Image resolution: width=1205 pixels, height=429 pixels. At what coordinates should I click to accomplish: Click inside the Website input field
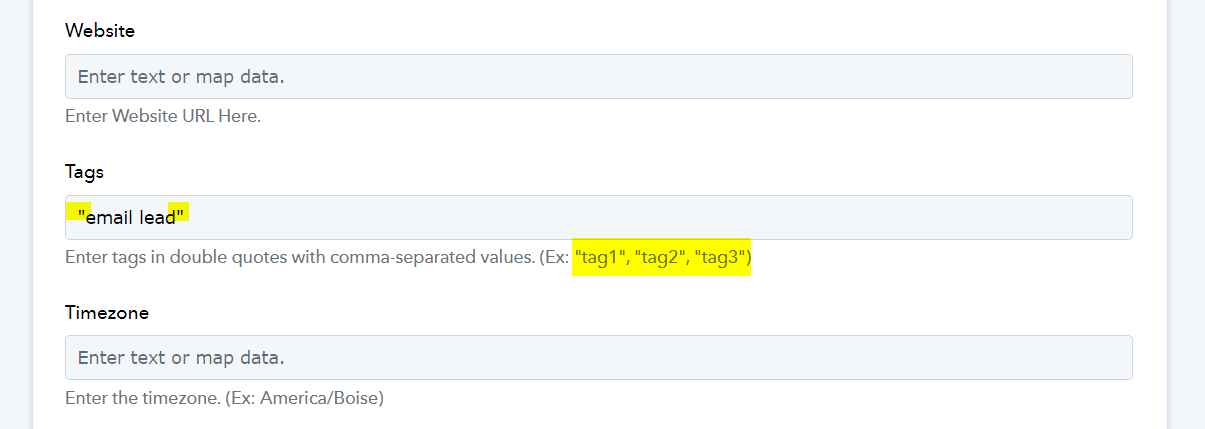coord(598,76)
